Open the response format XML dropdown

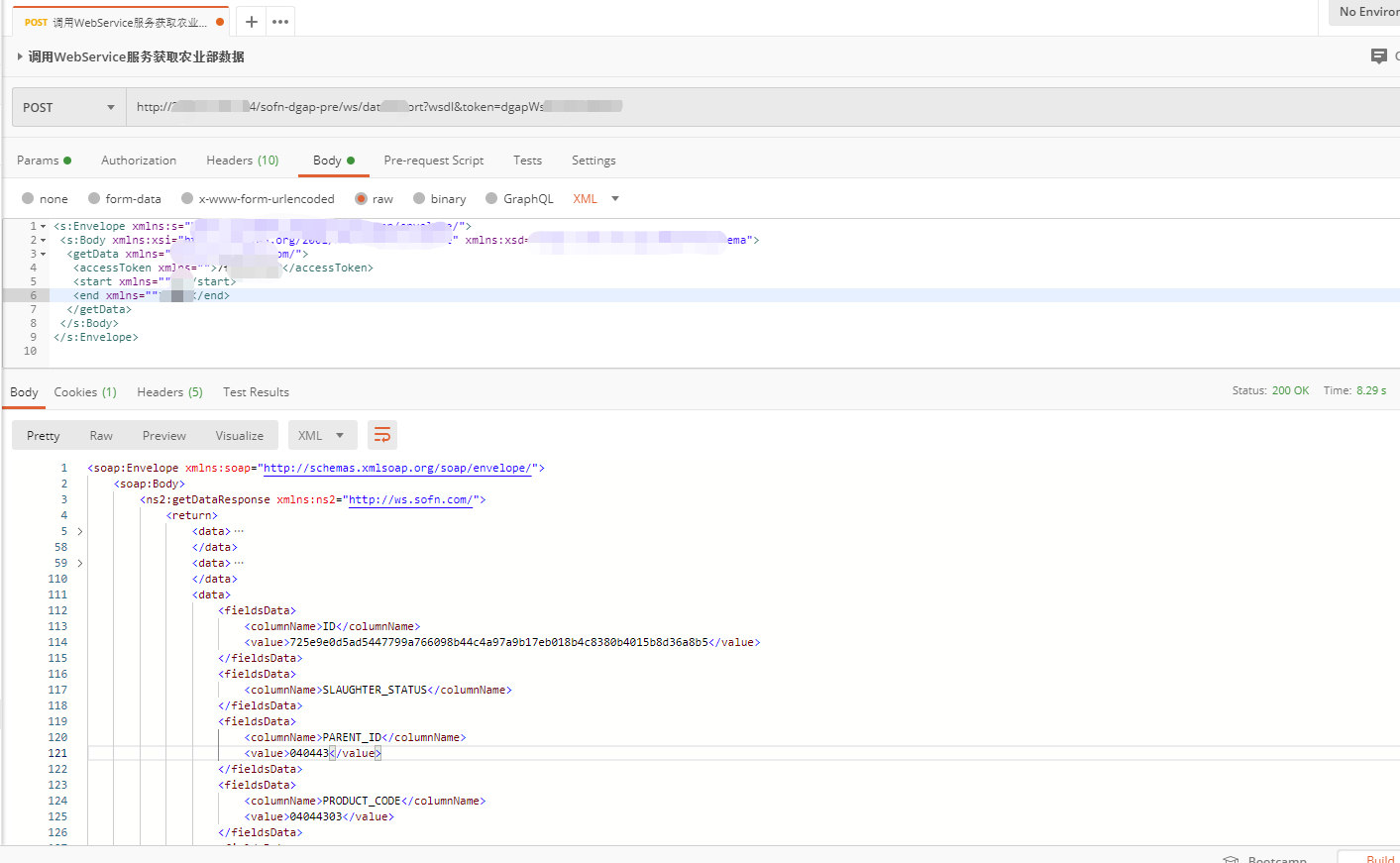pos(322,434)
